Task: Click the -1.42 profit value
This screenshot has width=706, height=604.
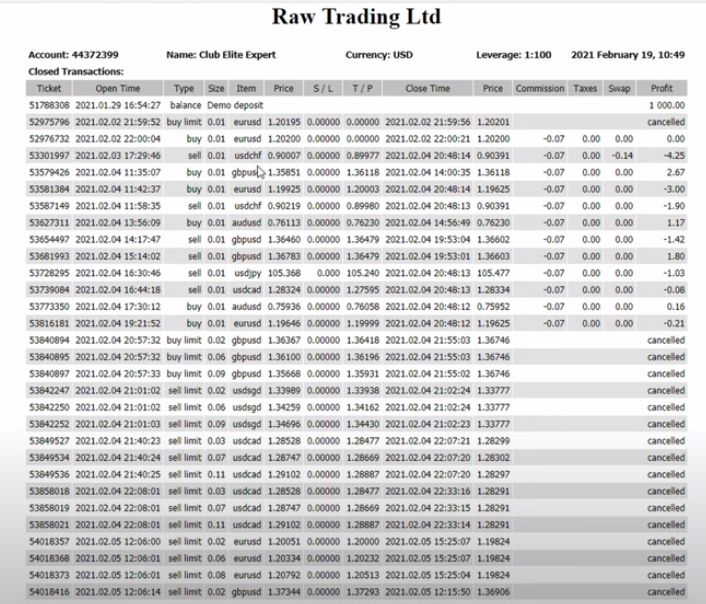Action: (x=674, y=240)
